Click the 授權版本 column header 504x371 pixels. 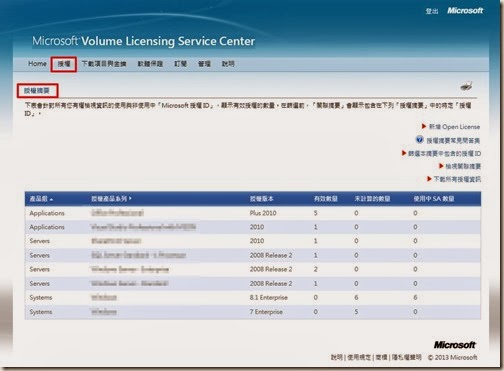(x=262, y=199)
